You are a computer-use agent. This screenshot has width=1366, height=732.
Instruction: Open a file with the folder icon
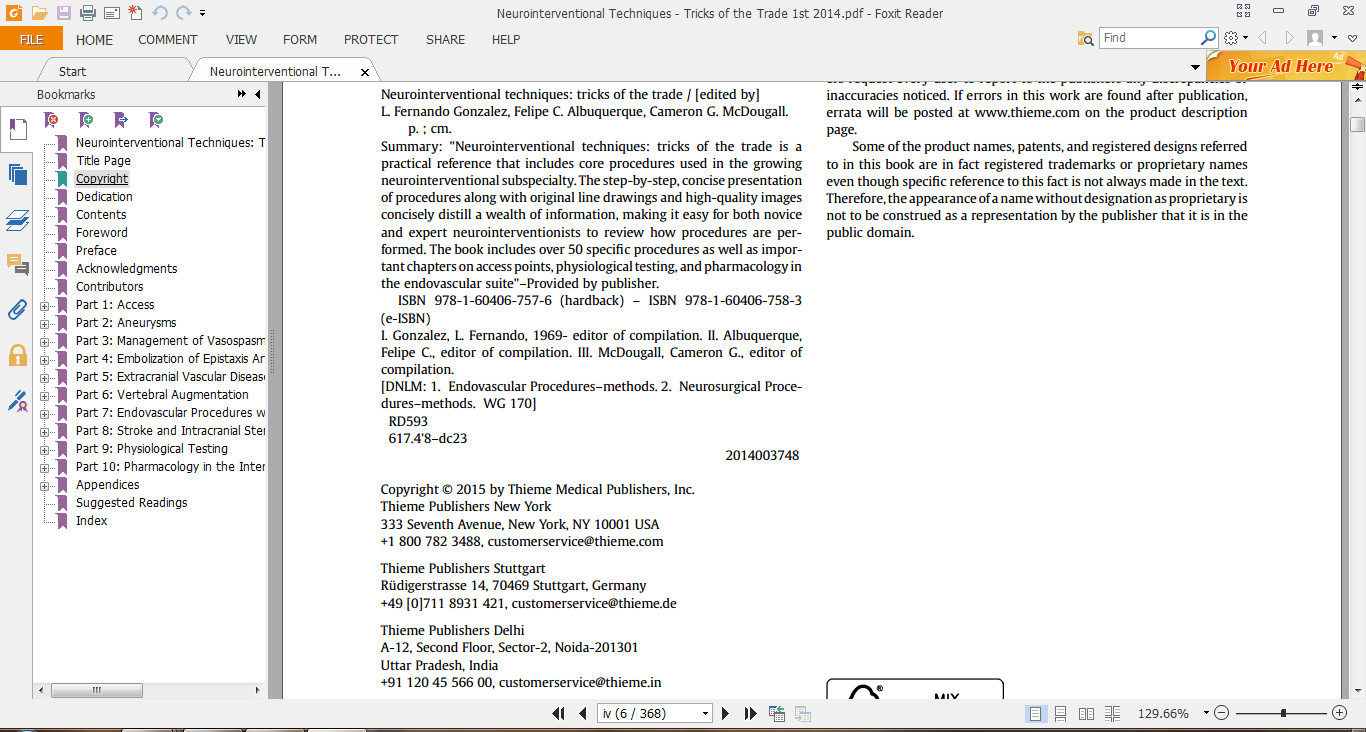(x=38, y=13)
